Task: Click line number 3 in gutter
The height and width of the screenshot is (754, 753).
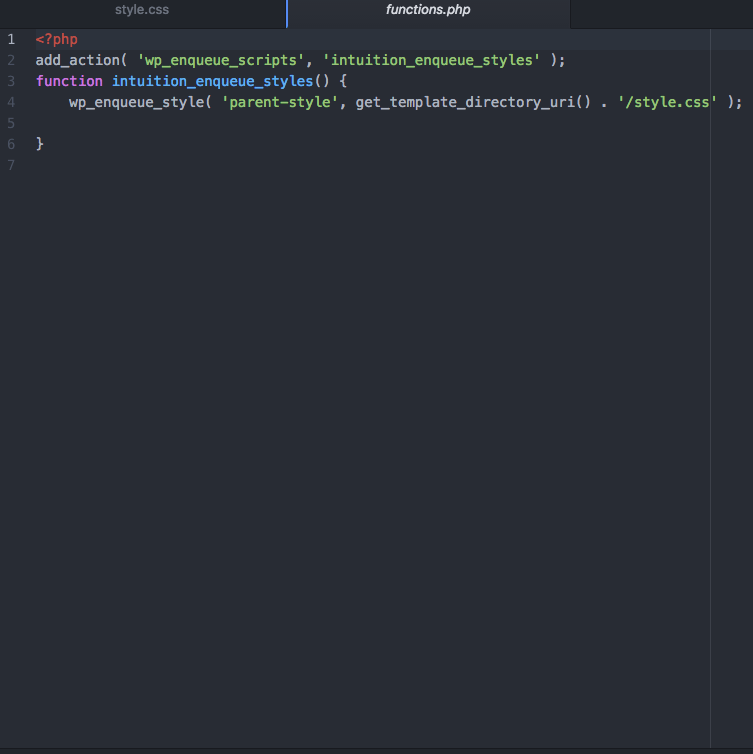Action: (x=11, y=81)
